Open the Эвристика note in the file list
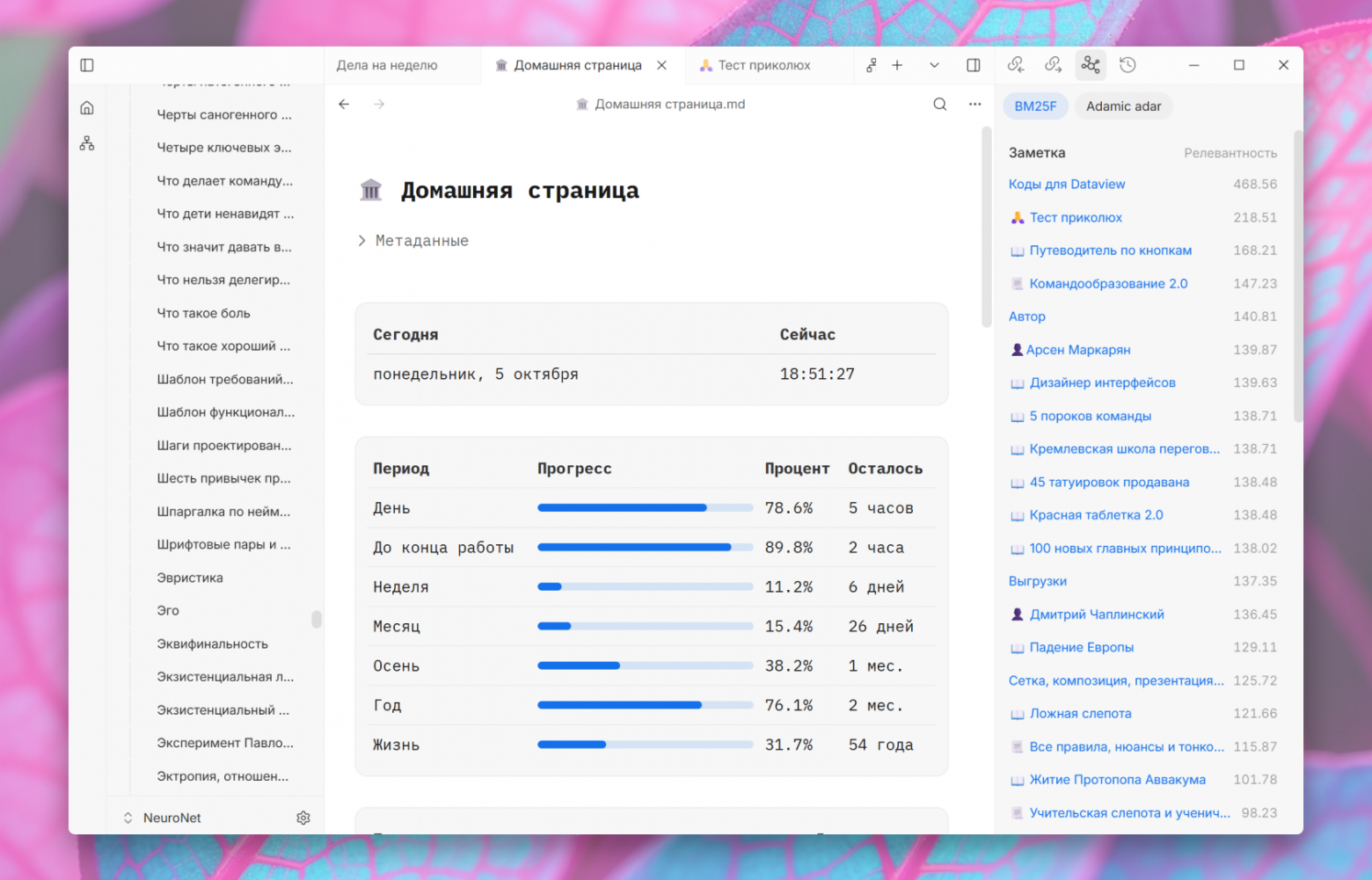 [190, 578]
